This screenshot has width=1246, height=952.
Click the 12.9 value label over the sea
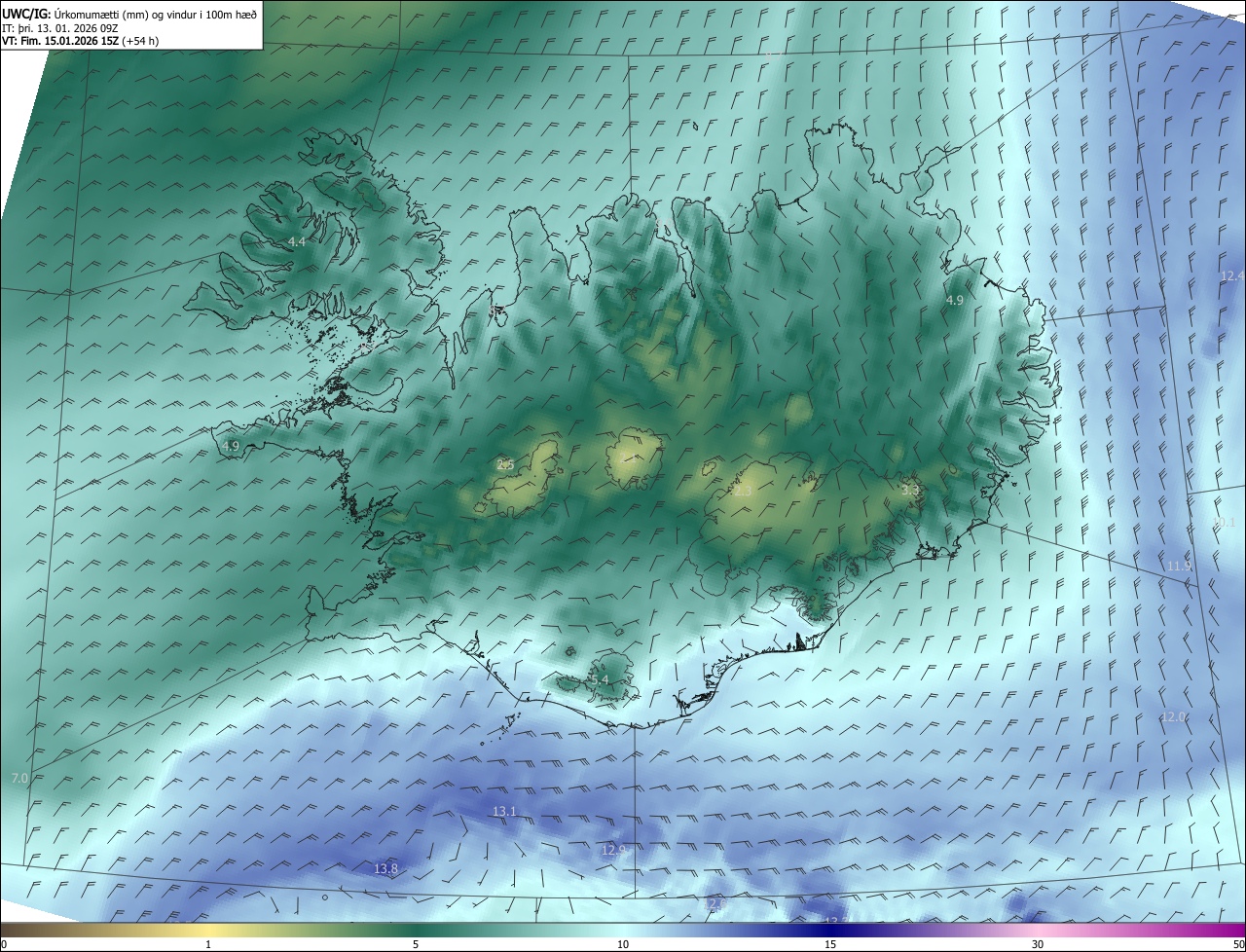point(613,850)
